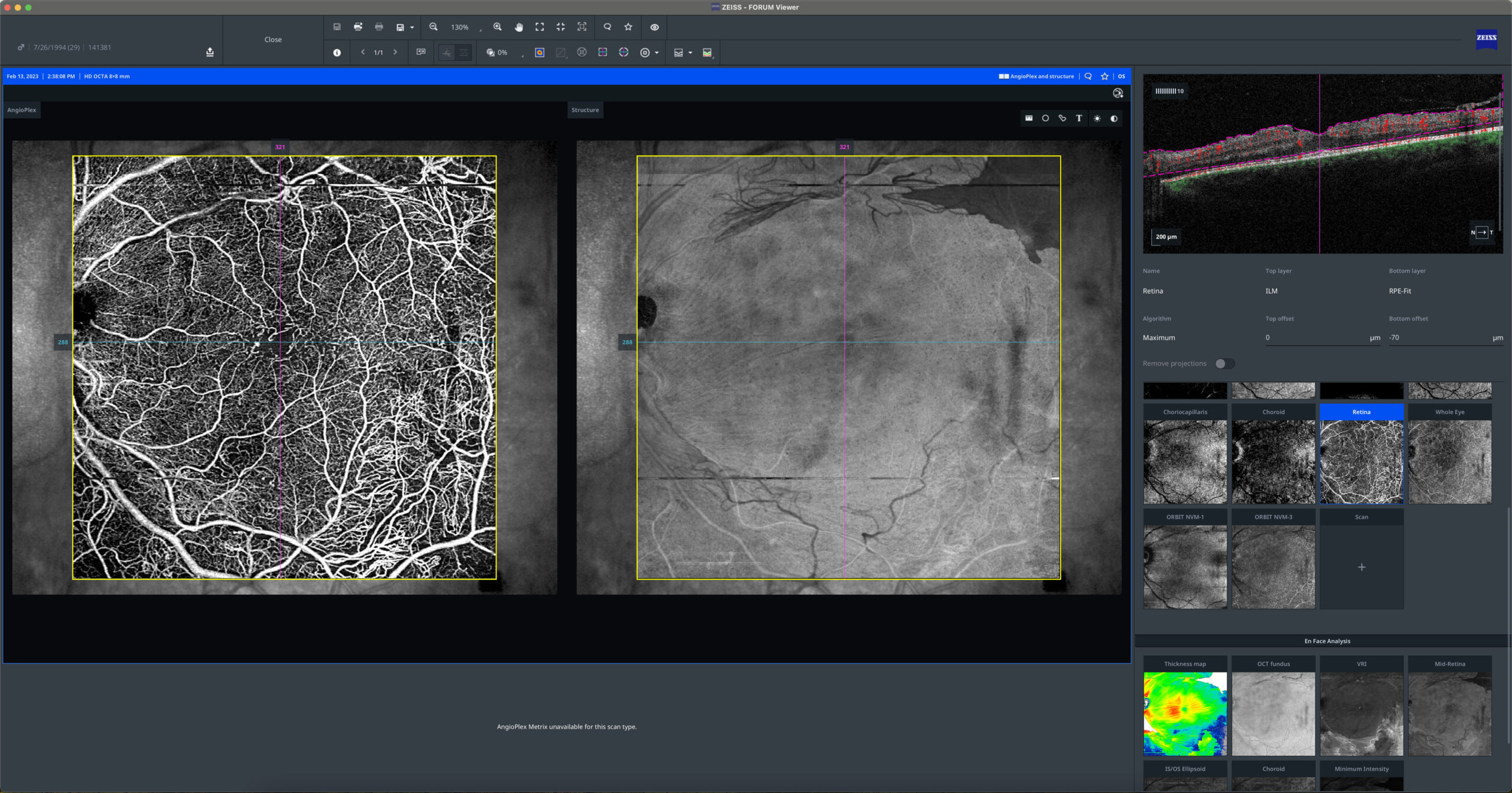Click the print-and-export printer icon
This screenshot has height=793, width=1512.
tap(358, 27)
